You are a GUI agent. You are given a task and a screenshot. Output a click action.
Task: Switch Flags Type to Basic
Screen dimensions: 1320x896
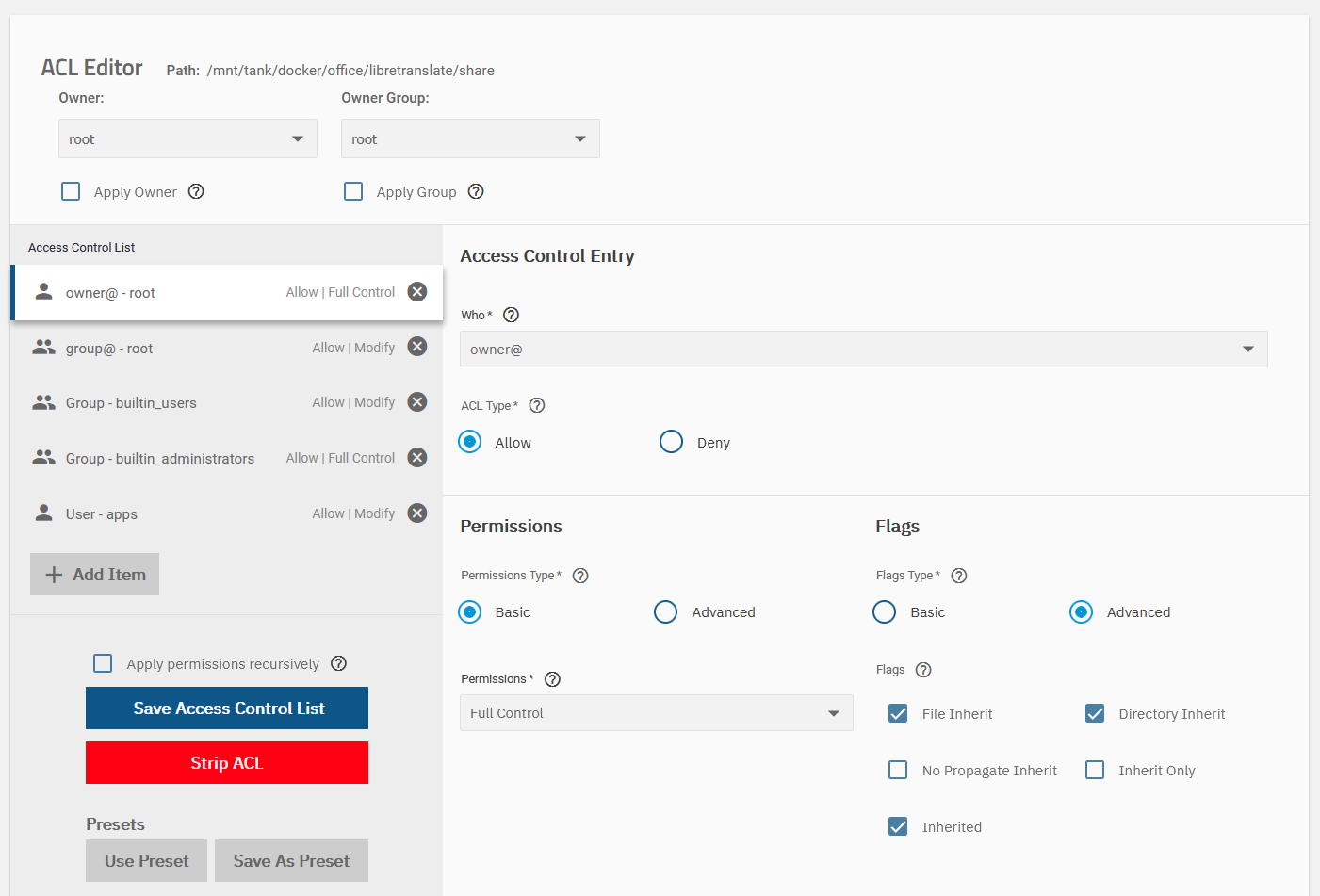coord(884,611)
